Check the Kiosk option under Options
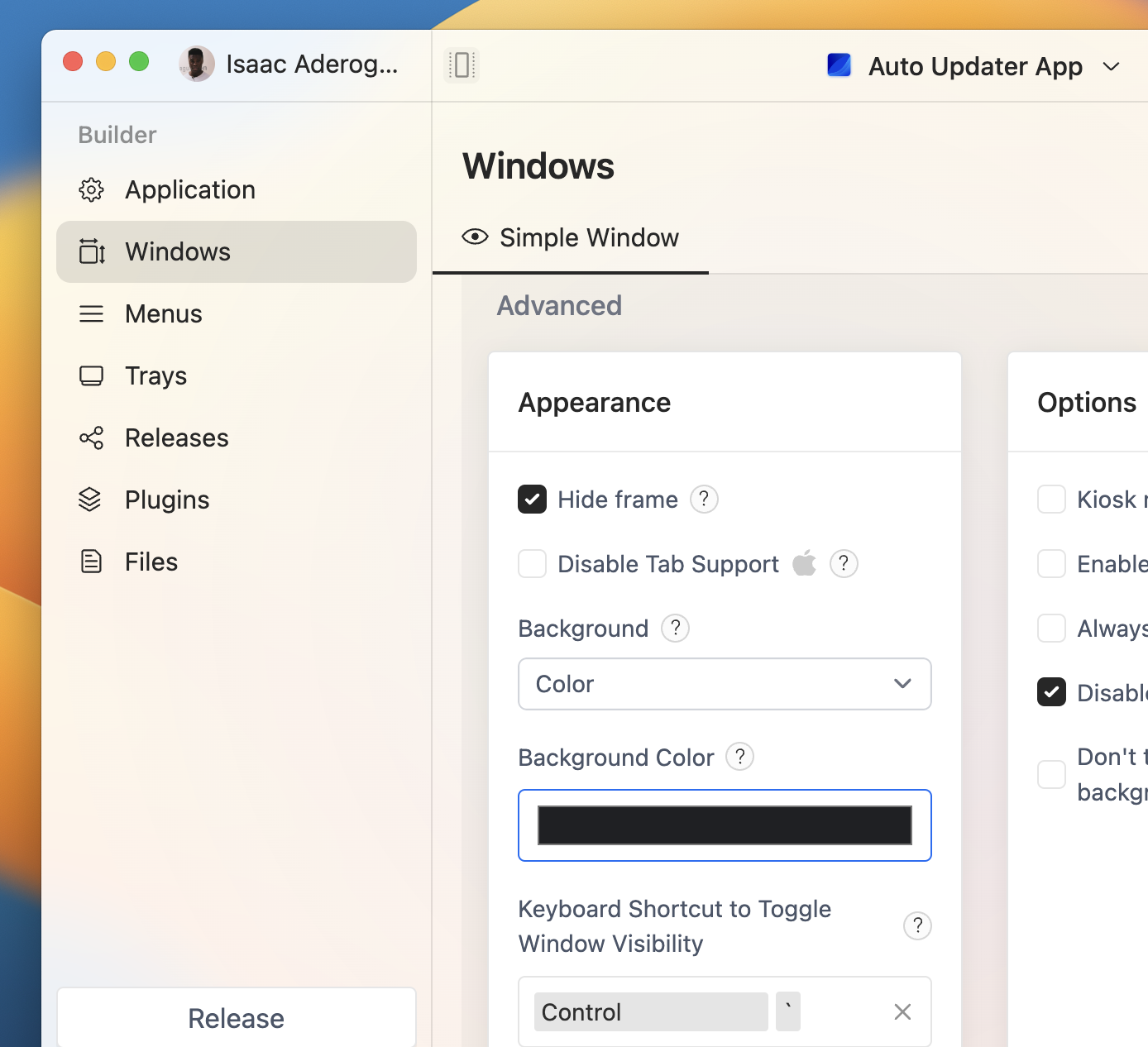Viewport: 1148px width, 1047px height. (1051, 500)
